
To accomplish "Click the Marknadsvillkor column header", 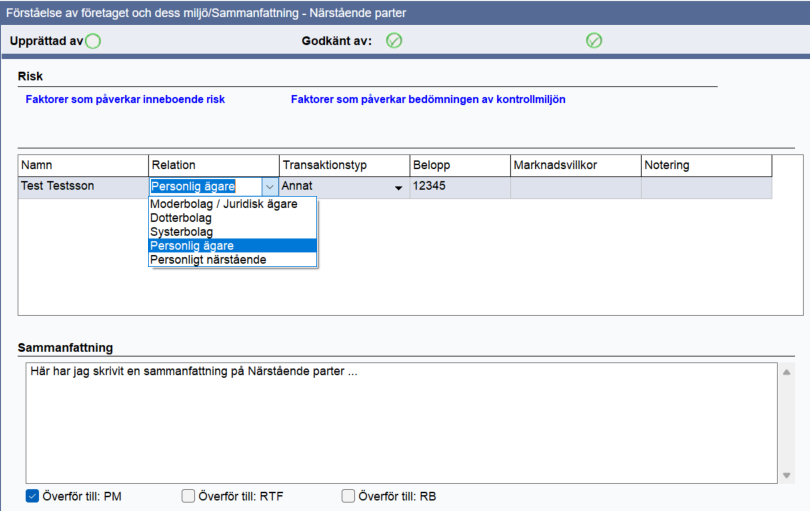I will click(x=575, y=165).
